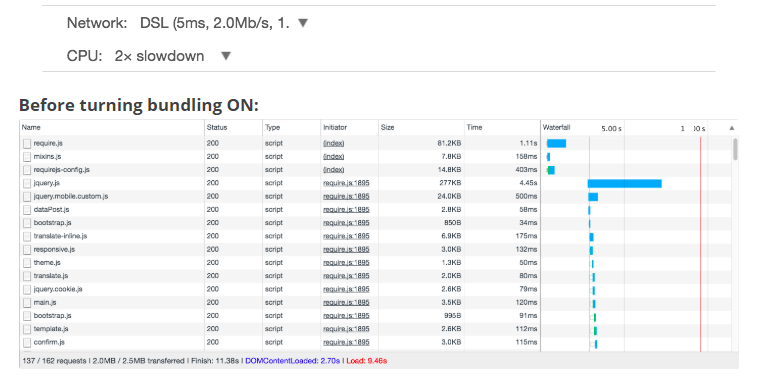Click the waterfall sort arrow indicator

(x=731, y=128)
